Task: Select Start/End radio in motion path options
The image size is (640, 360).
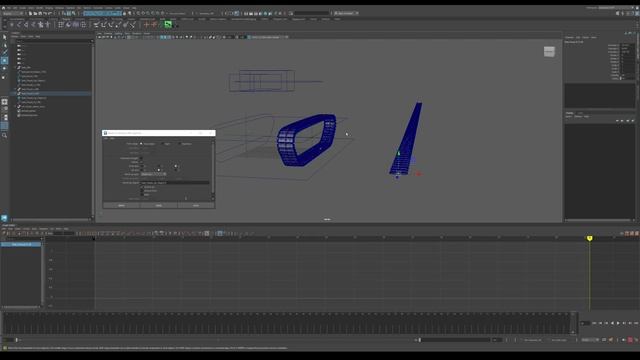Action: (x=179, y=144)
